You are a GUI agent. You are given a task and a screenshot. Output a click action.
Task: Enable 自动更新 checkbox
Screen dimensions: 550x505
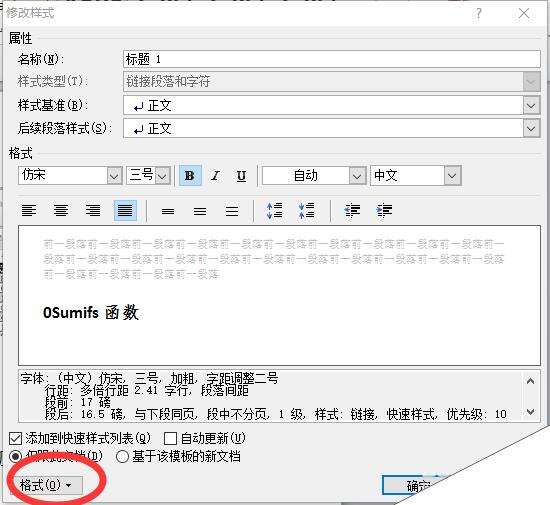170,438
